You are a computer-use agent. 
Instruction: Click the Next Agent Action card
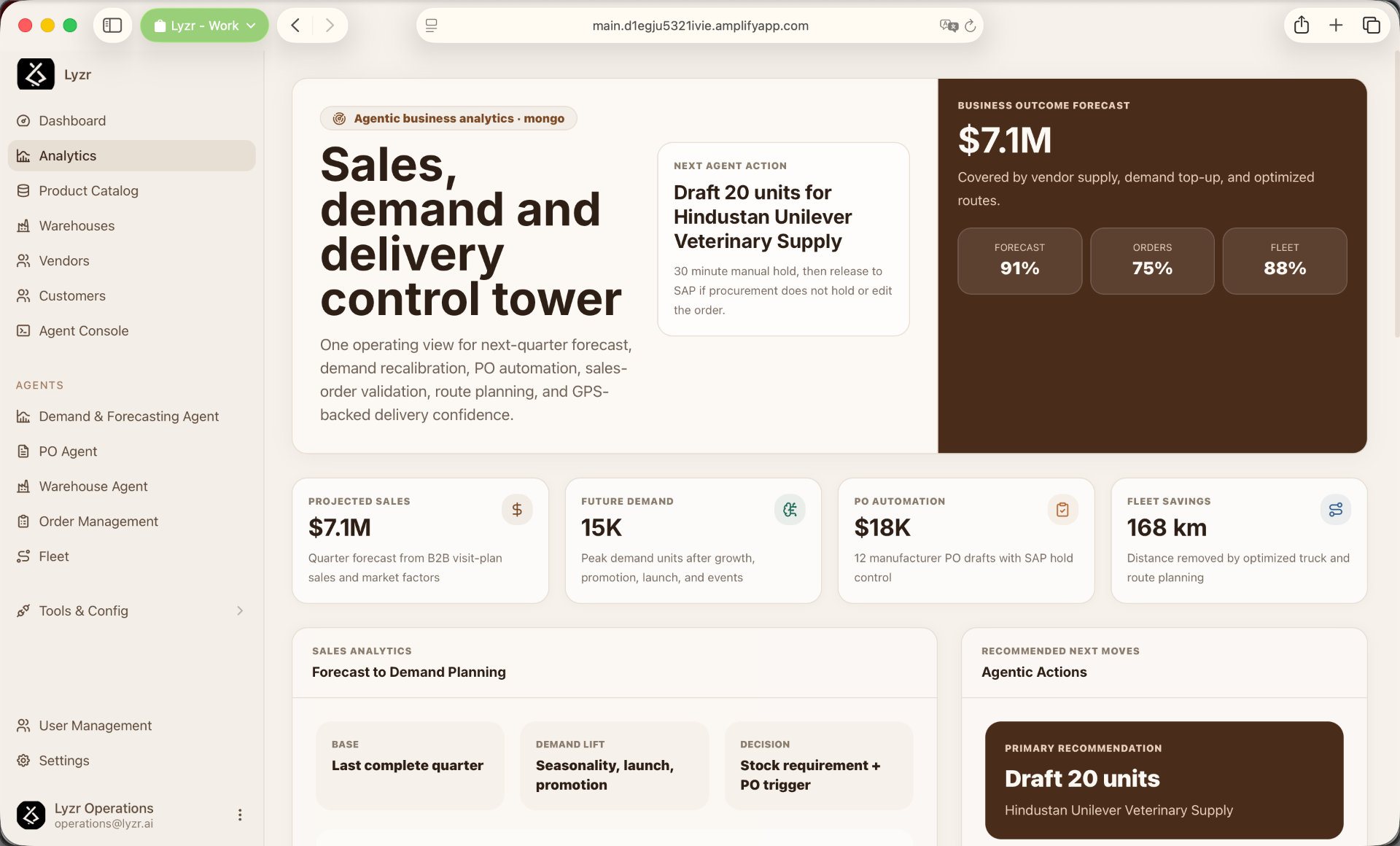pyautogui.click(x=783, y=239)
